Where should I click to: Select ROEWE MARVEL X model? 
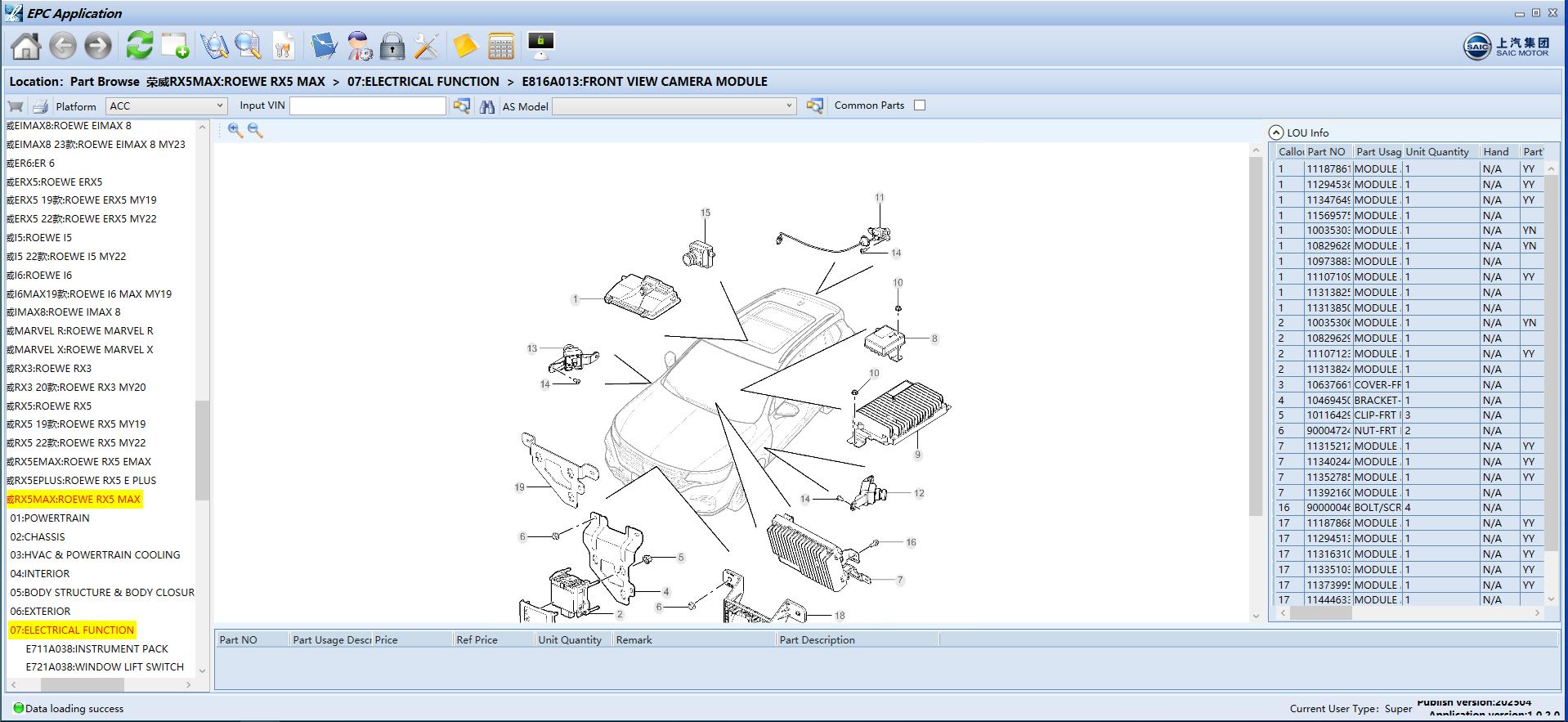tap(80, 349)
